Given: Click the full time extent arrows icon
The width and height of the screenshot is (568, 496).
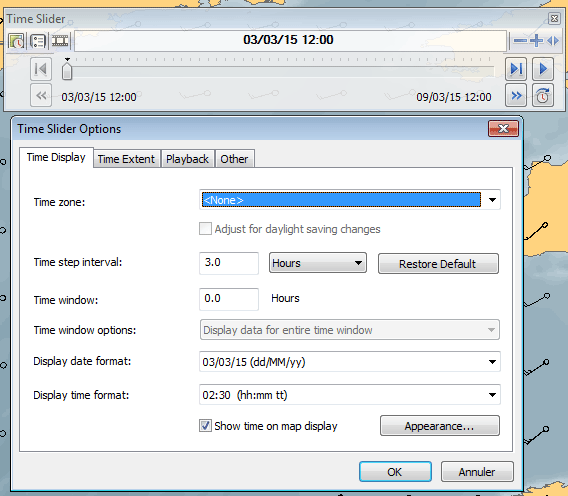Looking at the screenshot, I should click(x=553, y=41).
